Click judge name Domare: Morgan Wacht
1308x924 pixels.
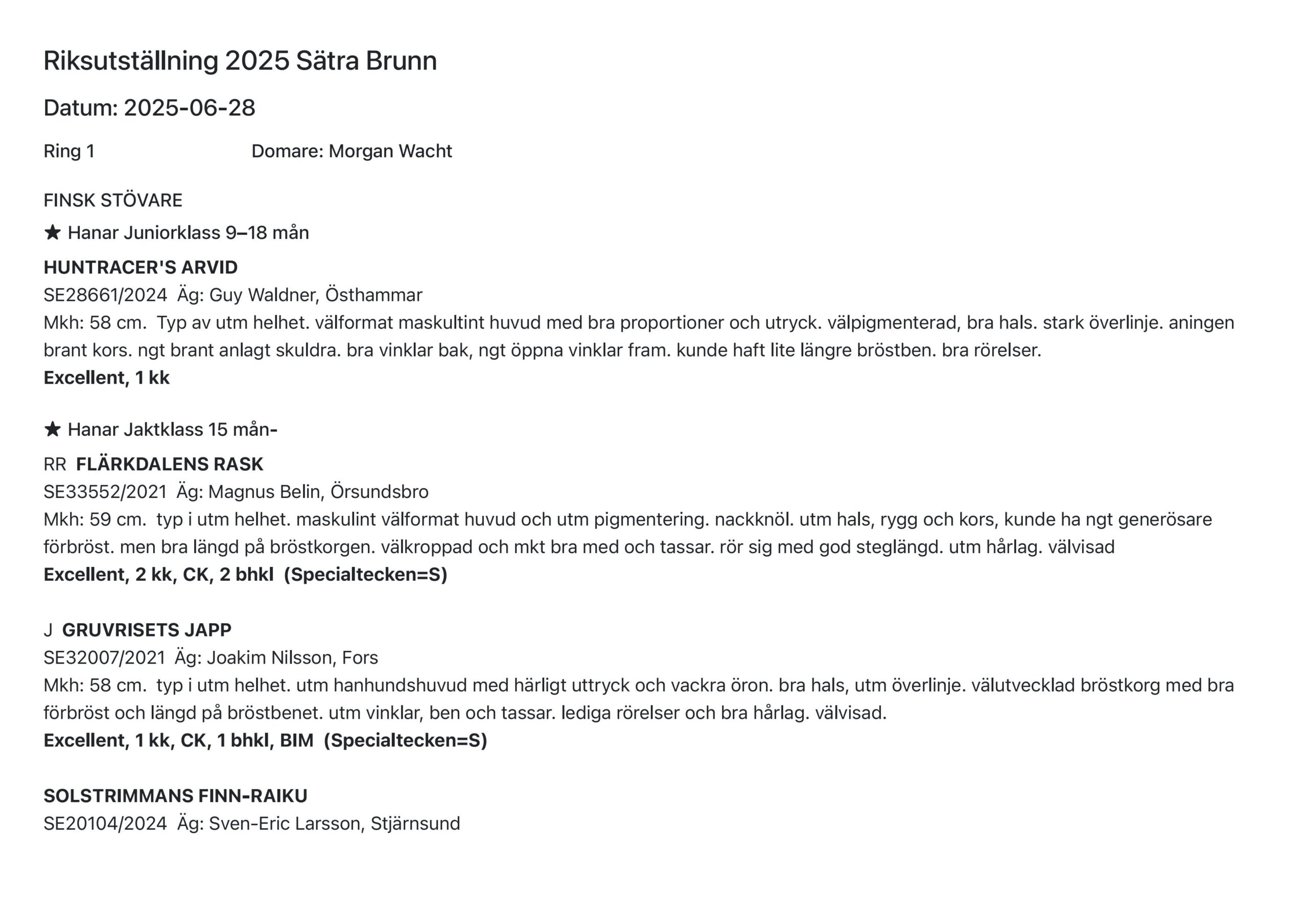coord(352,151)
